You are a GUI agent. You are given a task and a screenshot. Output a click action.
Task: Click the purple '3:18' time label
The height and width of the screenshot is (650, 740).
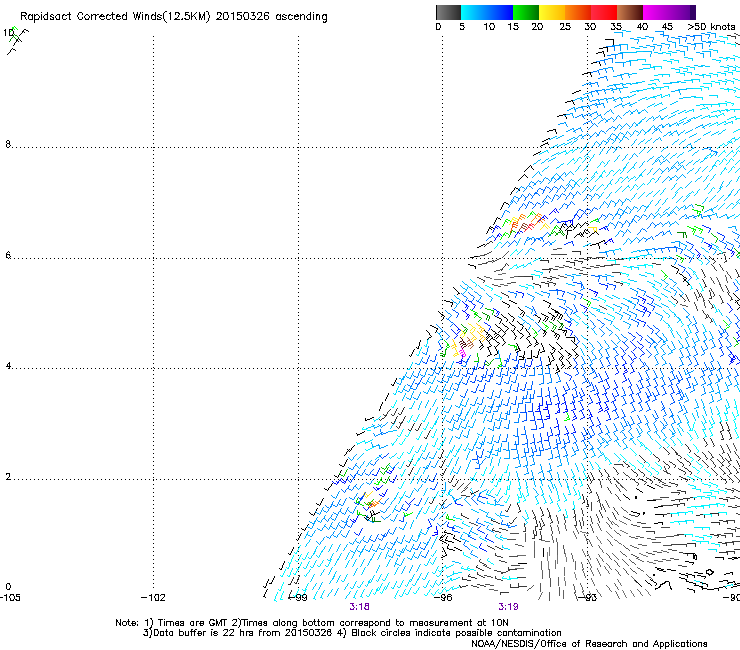click(x=359, y=607)
